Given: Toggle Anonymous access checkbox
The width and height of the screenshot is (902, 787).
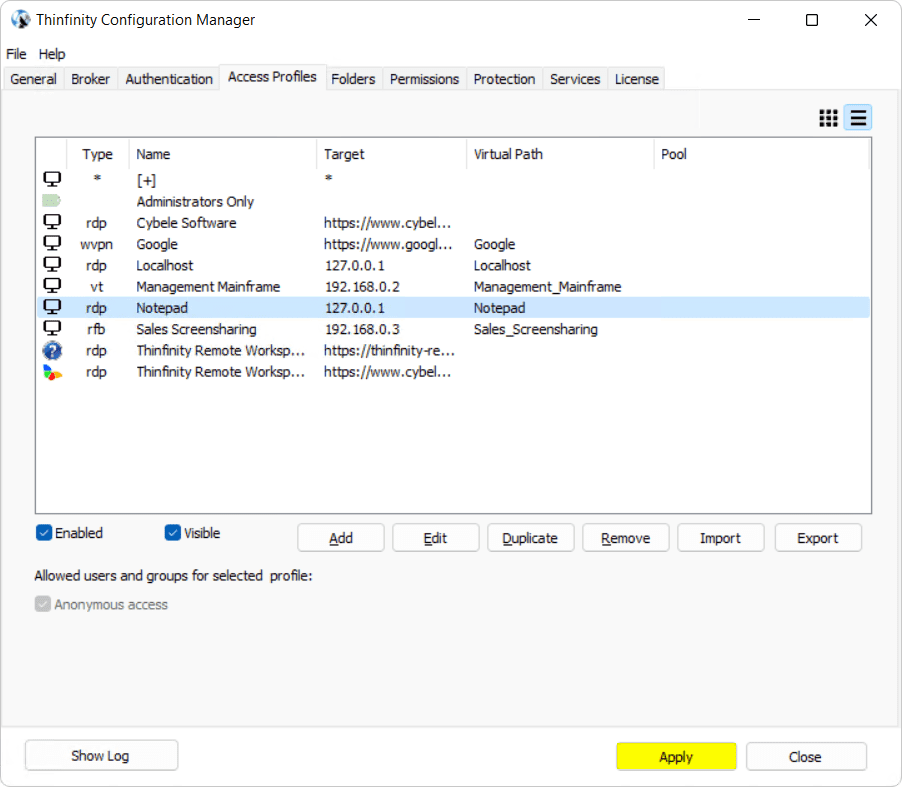Looking at the screenshot, I should point(43,604).
